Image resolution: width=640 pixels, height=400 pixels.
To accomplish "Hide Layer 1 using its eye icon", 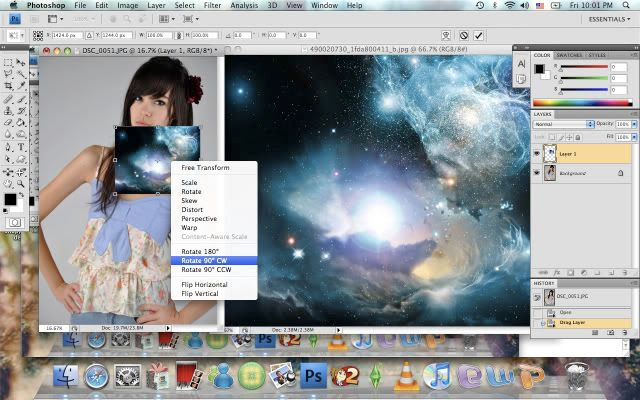I will [537, 153].
